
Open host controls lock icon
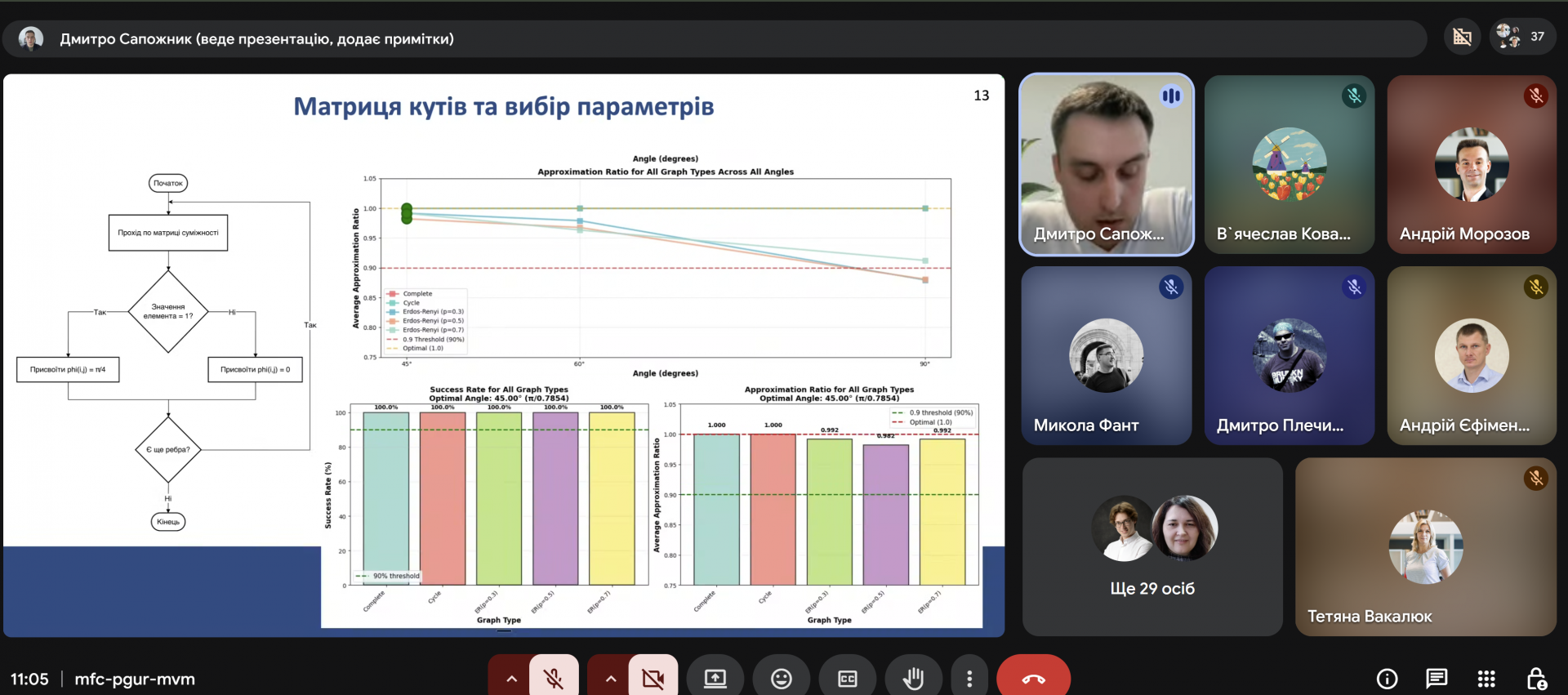pos(1536,679)
